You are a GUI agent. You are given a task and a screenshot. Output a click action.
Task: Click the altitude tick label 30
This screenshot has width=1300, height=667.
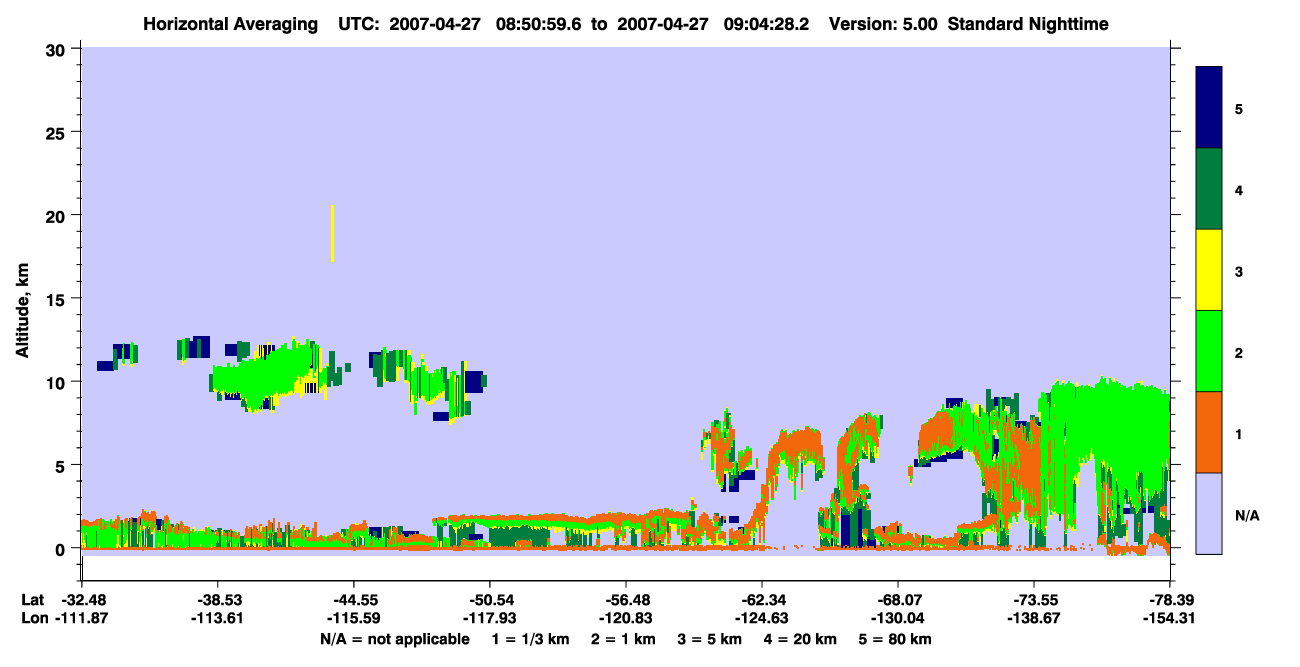pos(58,49)
